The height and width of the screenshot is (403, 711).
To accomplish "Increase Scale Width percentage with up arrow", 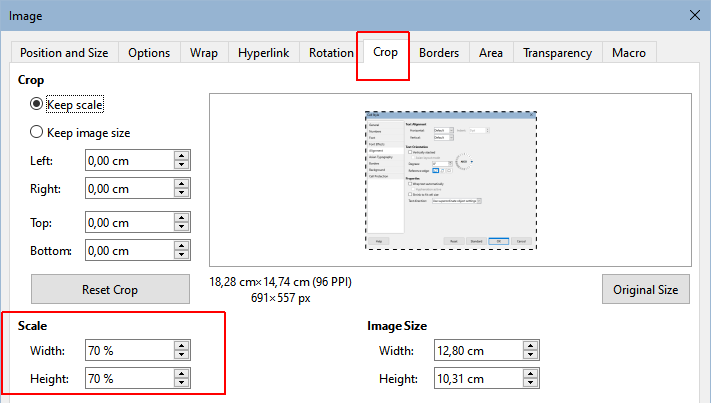I will [x=181, y=345].
